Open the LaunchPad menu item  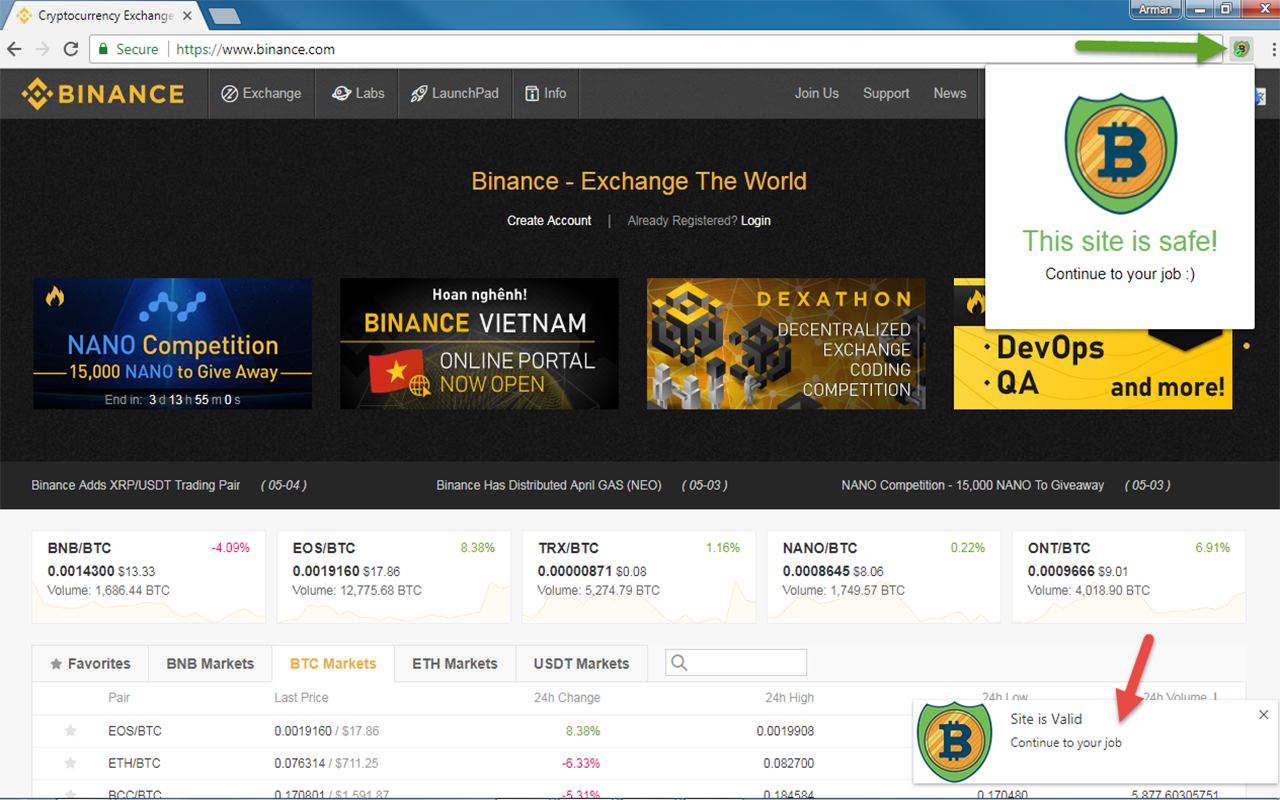pyautogui.click(x=455, y=93)
